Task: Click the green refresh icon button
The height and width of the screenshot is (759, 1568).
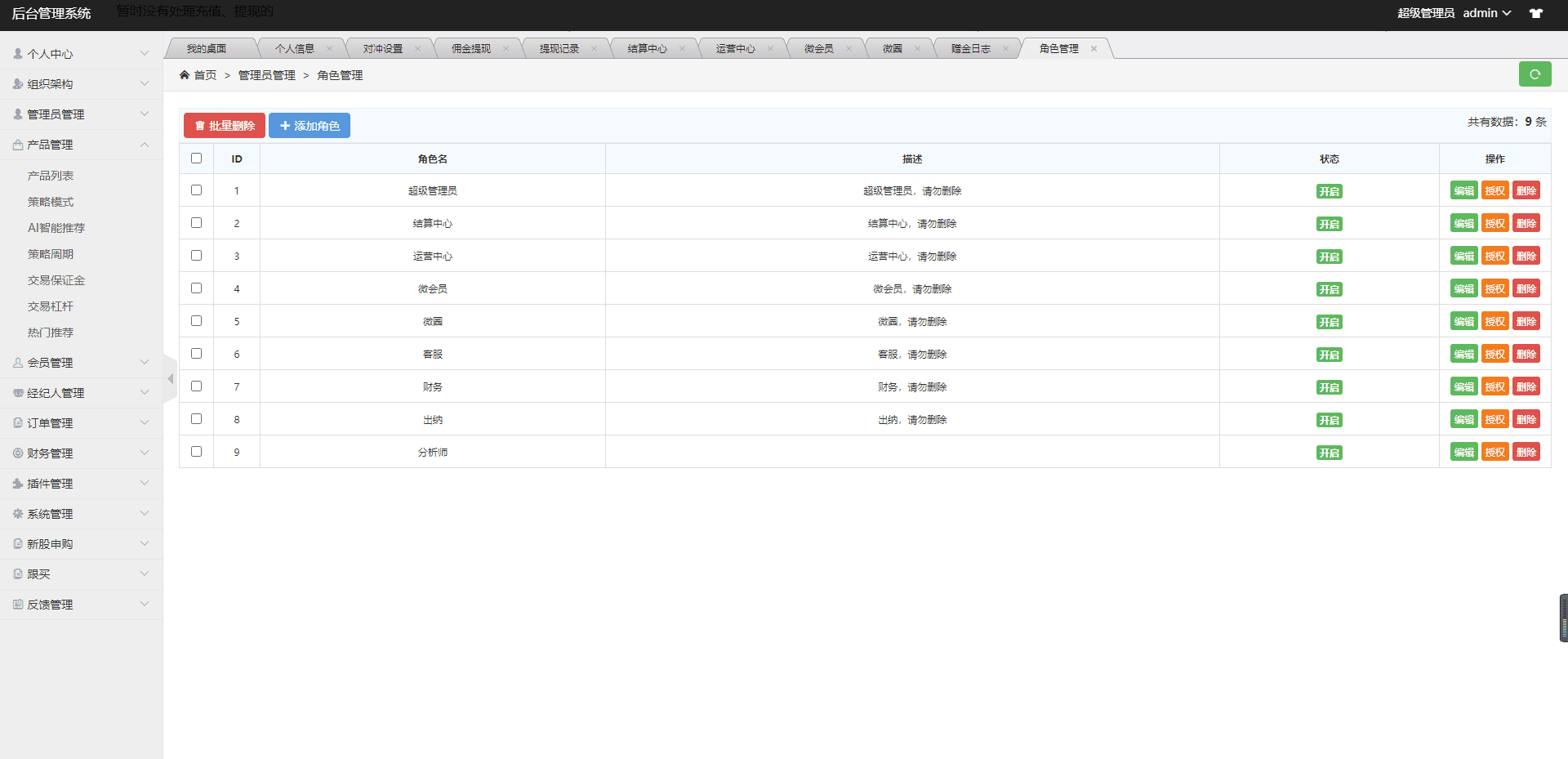Action: click(x=1535, y=74)
